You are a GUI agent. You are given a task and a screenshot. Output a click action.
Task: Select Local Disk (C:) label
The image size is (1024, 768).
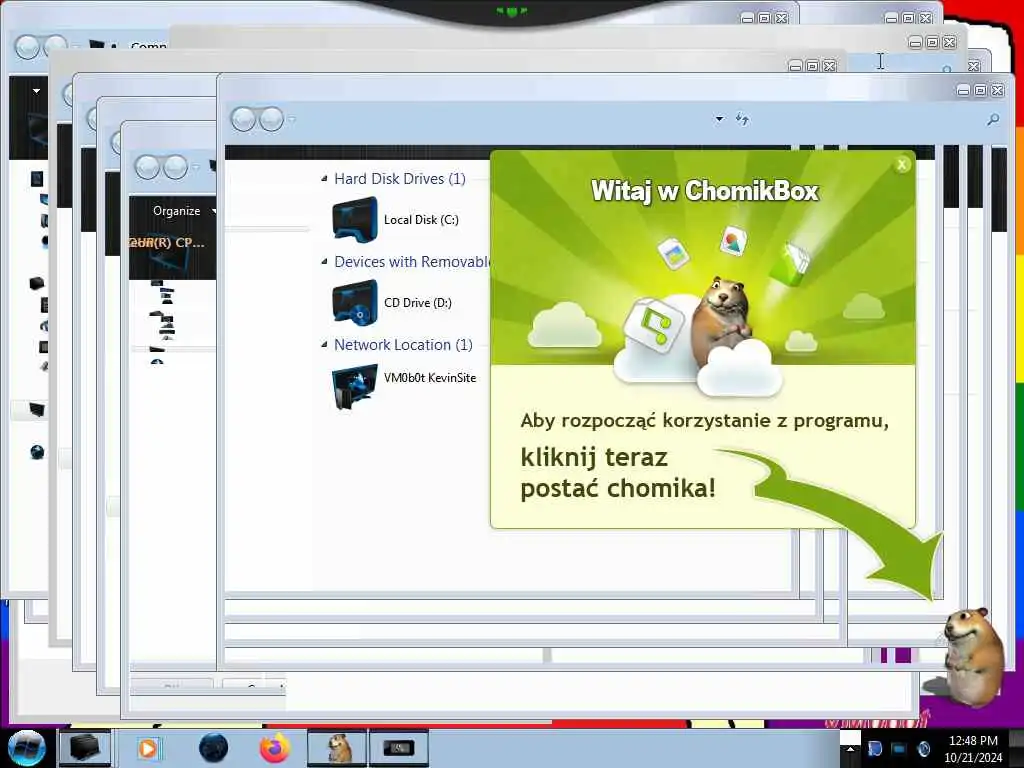[x=421, y=219]
